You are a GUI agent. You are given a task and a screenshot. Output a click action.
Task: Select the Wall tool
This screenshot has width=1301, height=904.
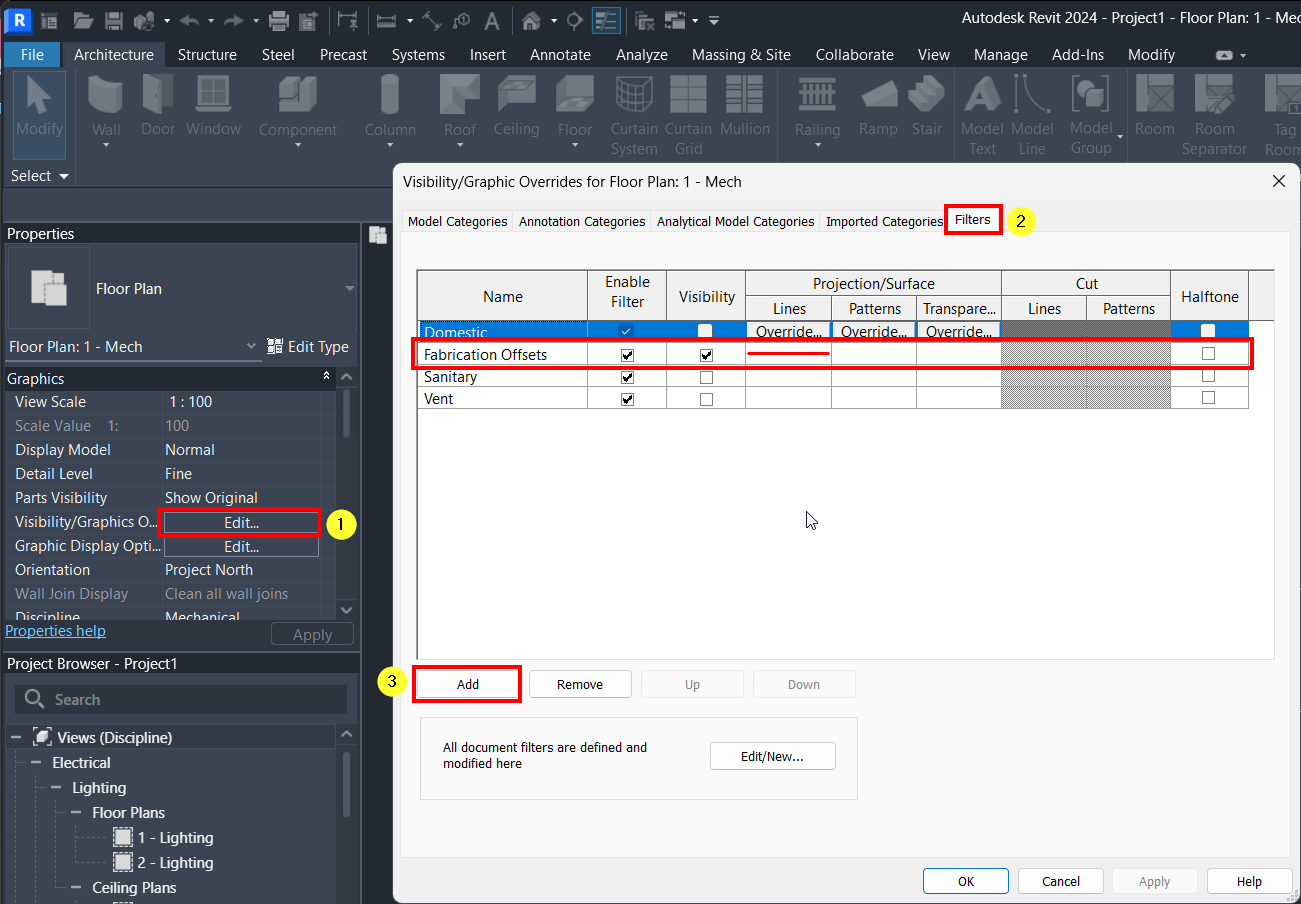(105, 105)
